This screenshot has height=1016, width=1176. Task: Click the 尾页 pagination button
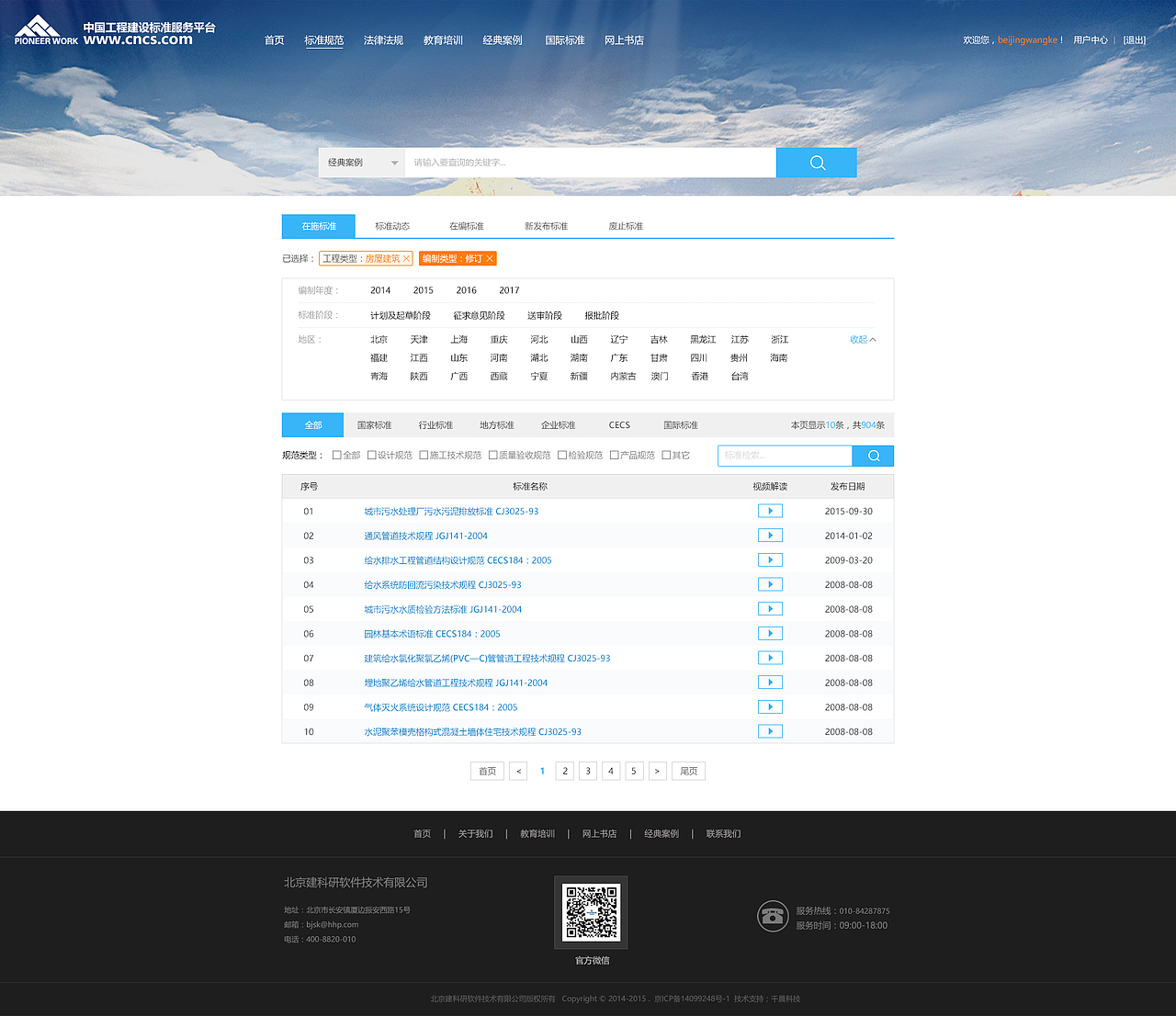point(688,772)
